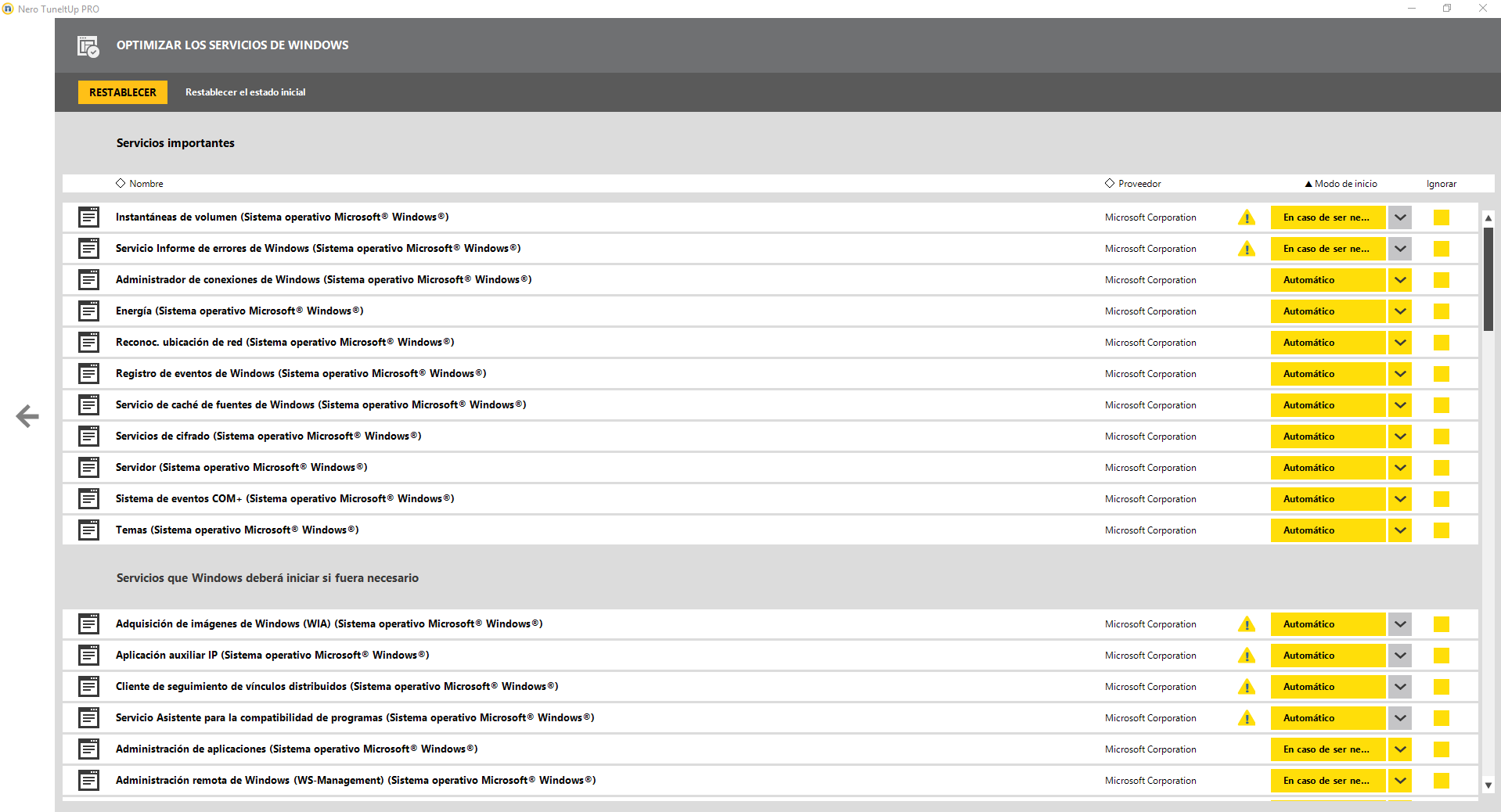This screenshot has width=1501, height=812.
Task: Click the service icon for Sistema de eventos COM+
Action: click(x=89, y=499)
